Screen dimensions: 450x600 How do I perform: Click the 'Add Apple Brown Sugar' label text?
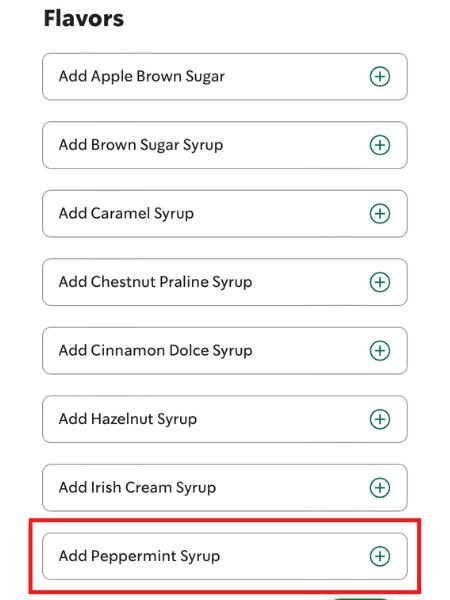coord(142,77)
